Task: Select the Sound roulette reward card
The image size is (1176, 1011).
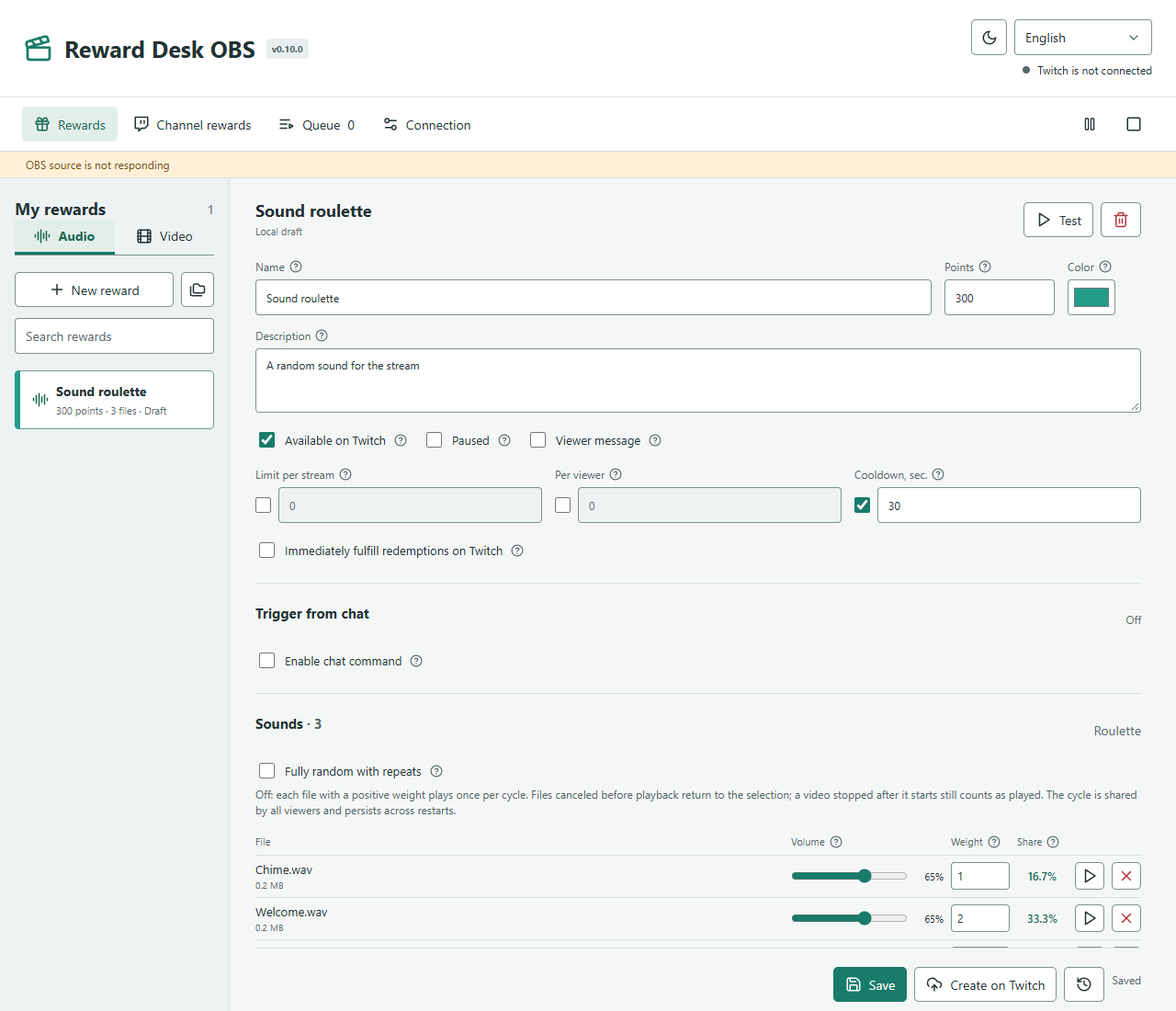Action: tap(114, 400)
